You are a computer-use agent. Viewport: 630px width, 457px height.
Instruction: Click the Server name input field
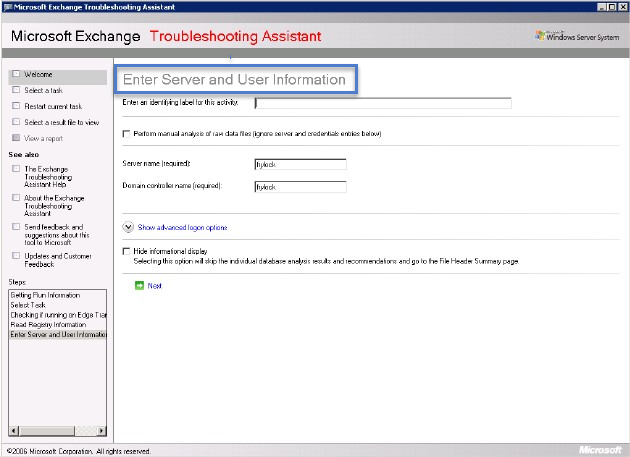pos(301,164)
